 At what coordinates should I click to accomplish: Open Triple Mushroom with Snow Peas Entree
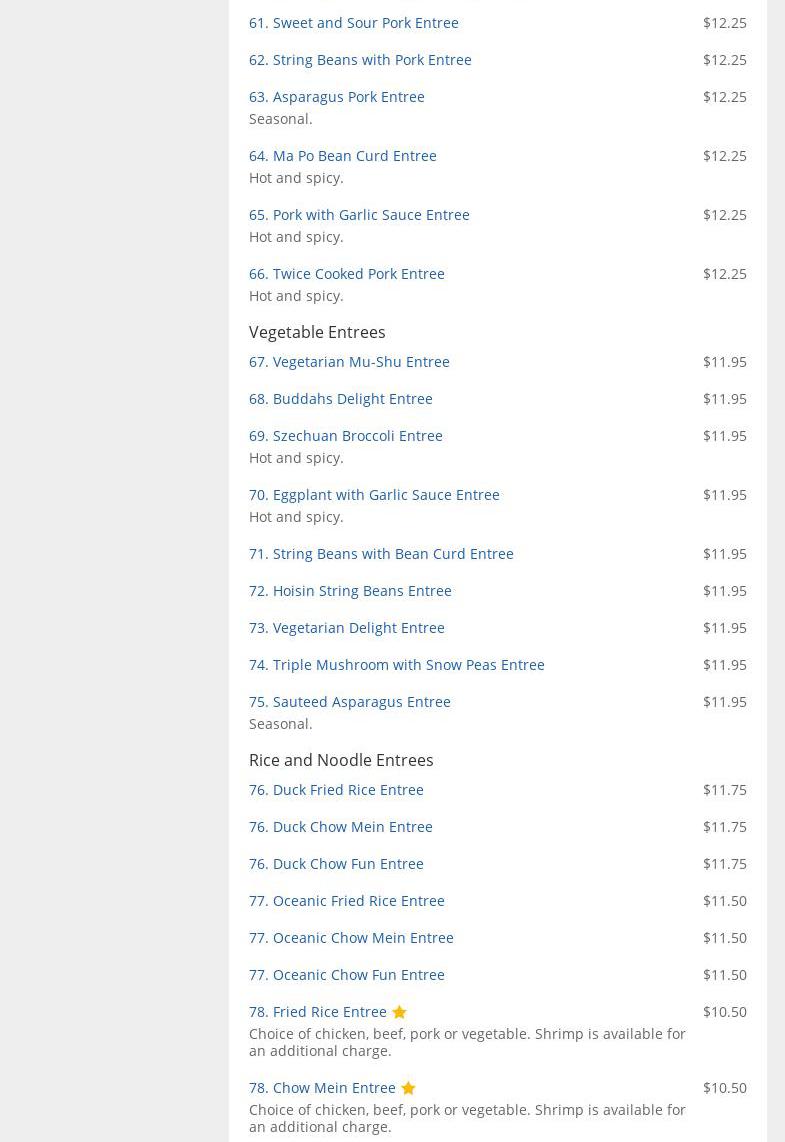click(x=396, y=664)
